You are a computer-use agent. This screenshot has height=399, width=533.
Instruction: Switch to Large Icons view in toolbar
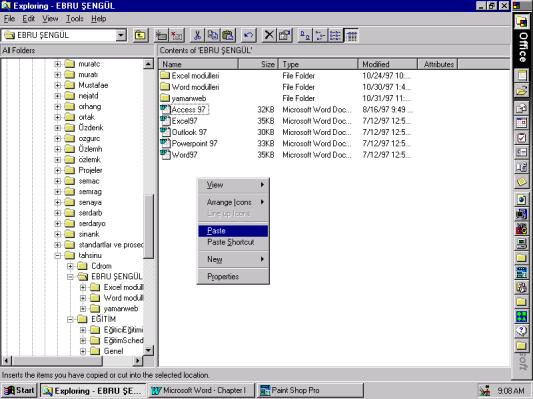305,35
